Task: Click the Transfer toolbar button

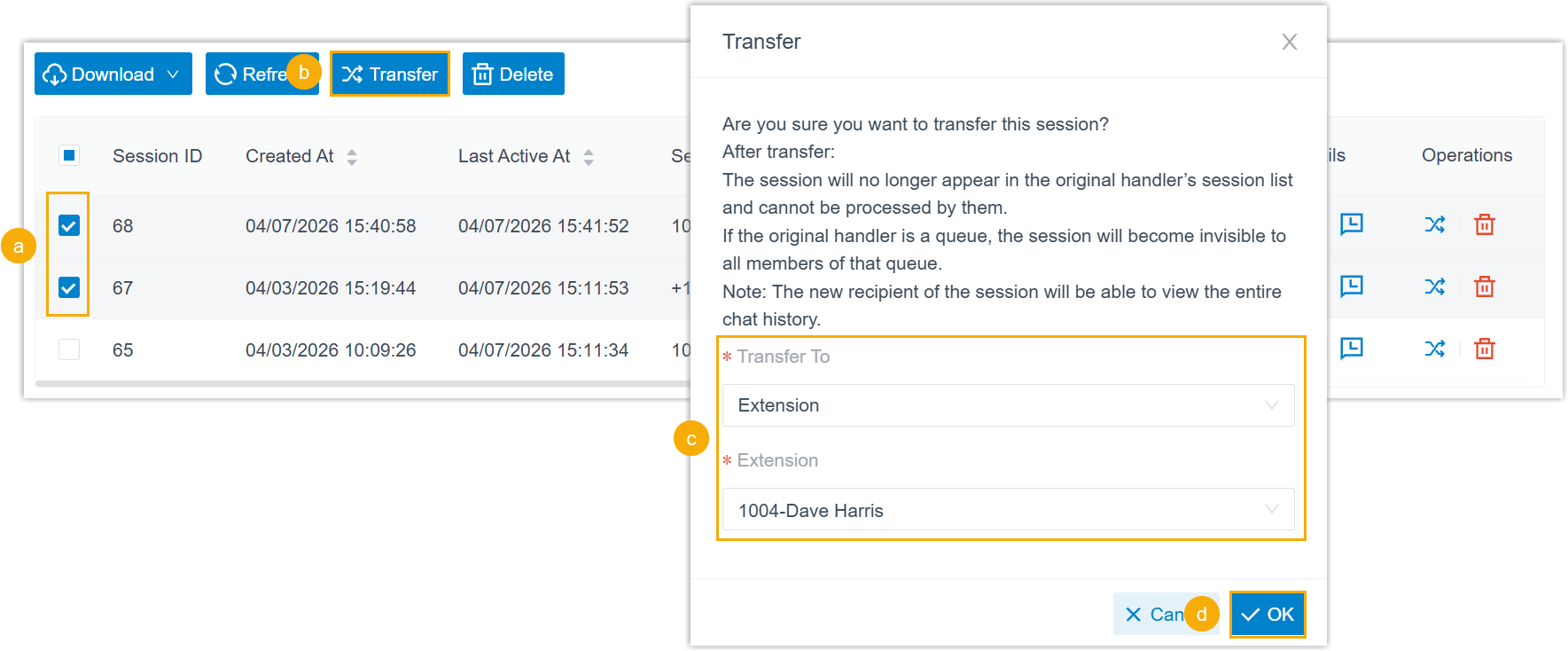Action: point(390,75)
